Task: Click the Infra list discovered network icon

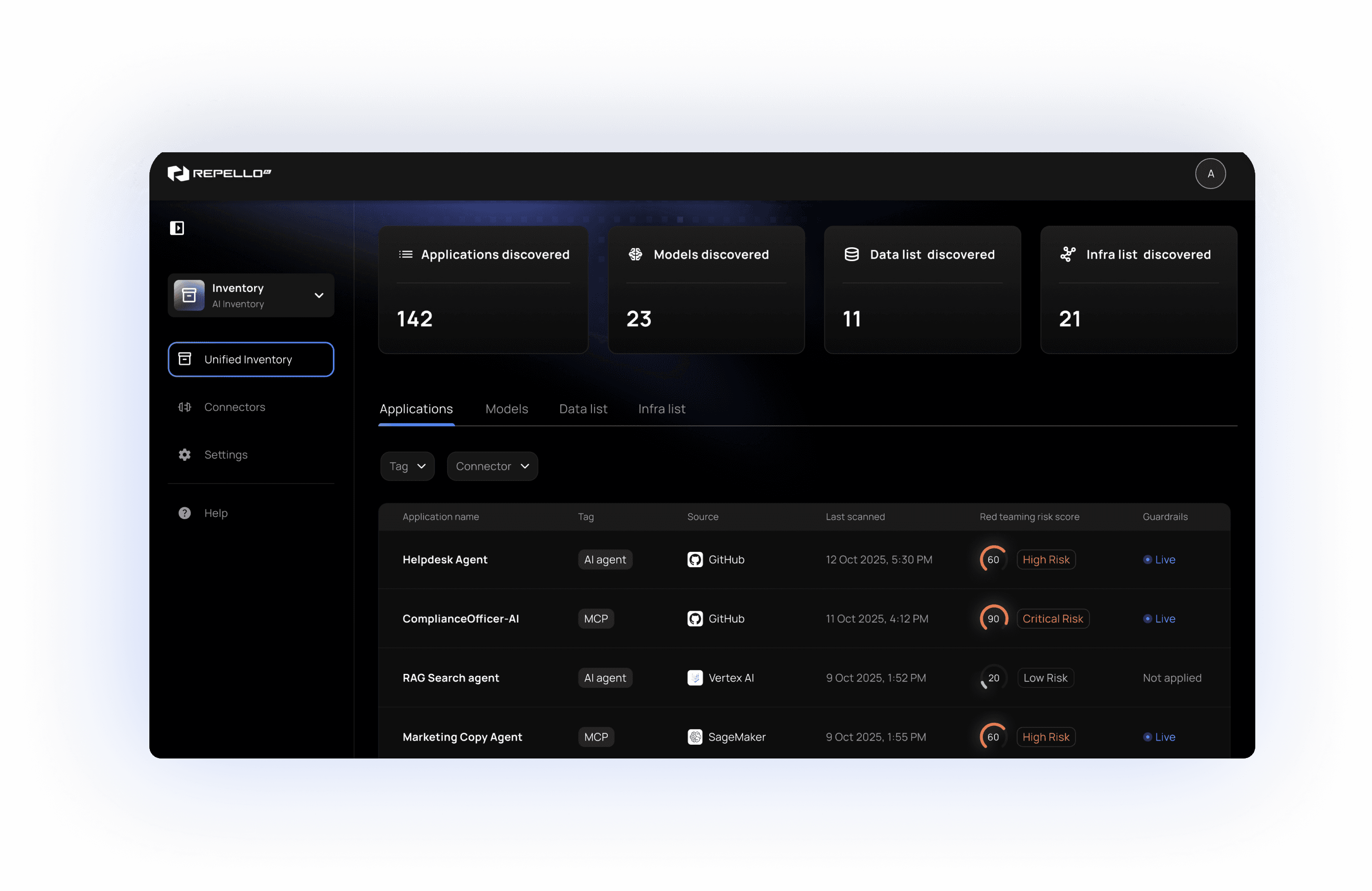Action: 1069,254
